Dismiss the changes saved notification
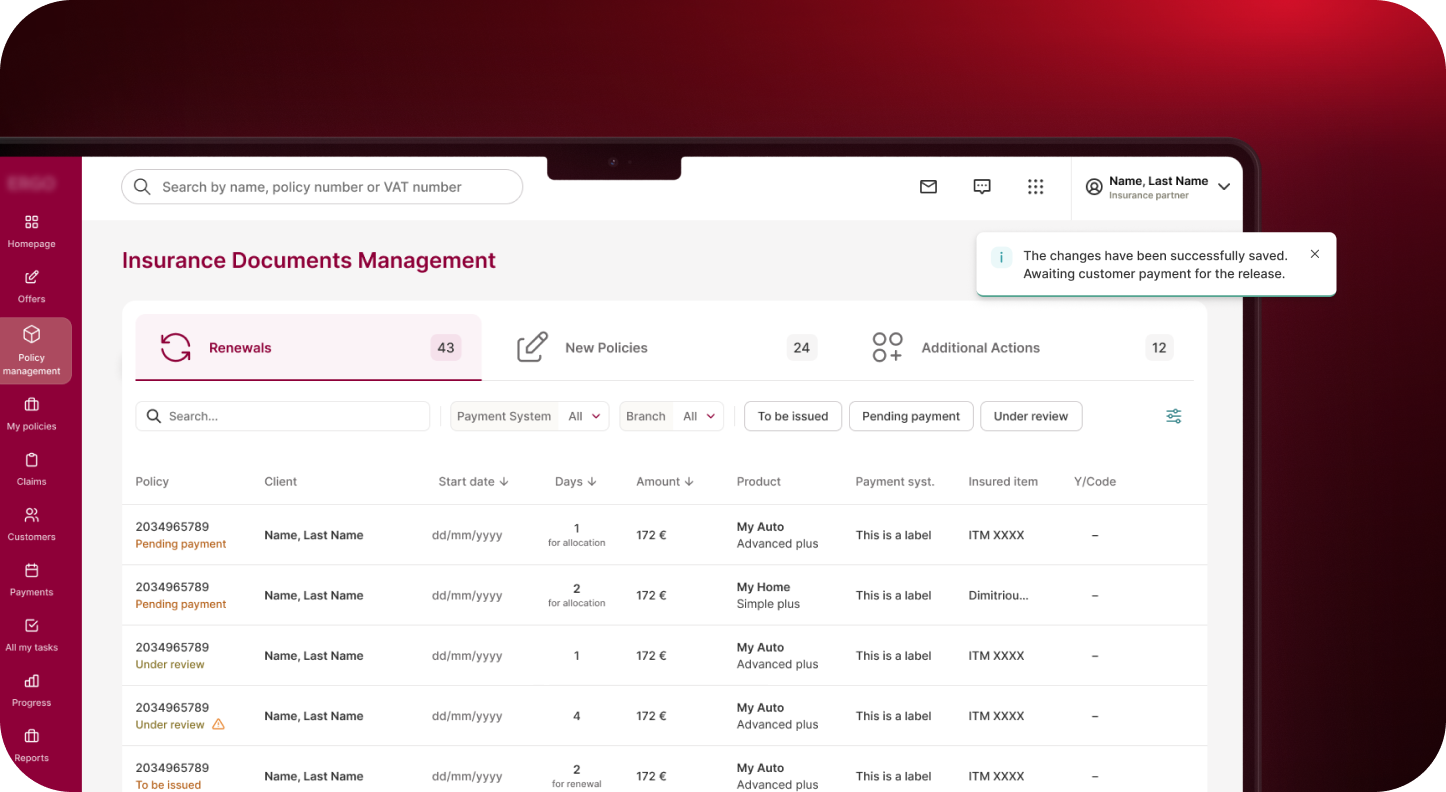The width and height of the screenshot is (1446, 792). tap(1314, 254)
